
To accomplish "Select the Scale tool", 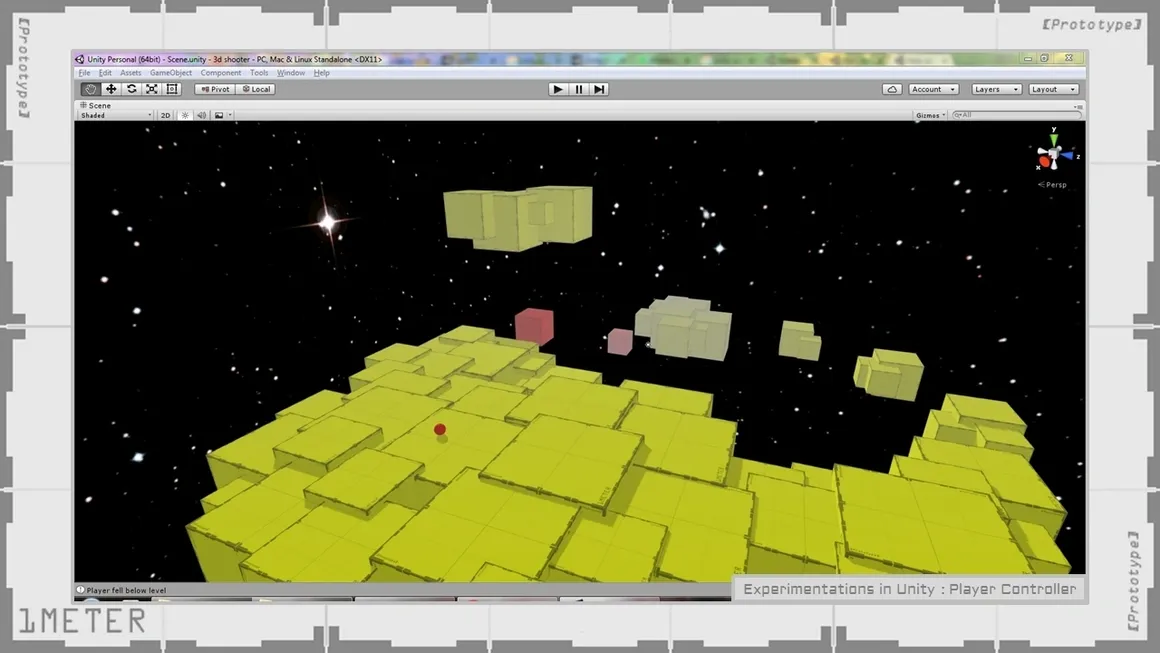I will pyautogui.click(x=152, y=89).
